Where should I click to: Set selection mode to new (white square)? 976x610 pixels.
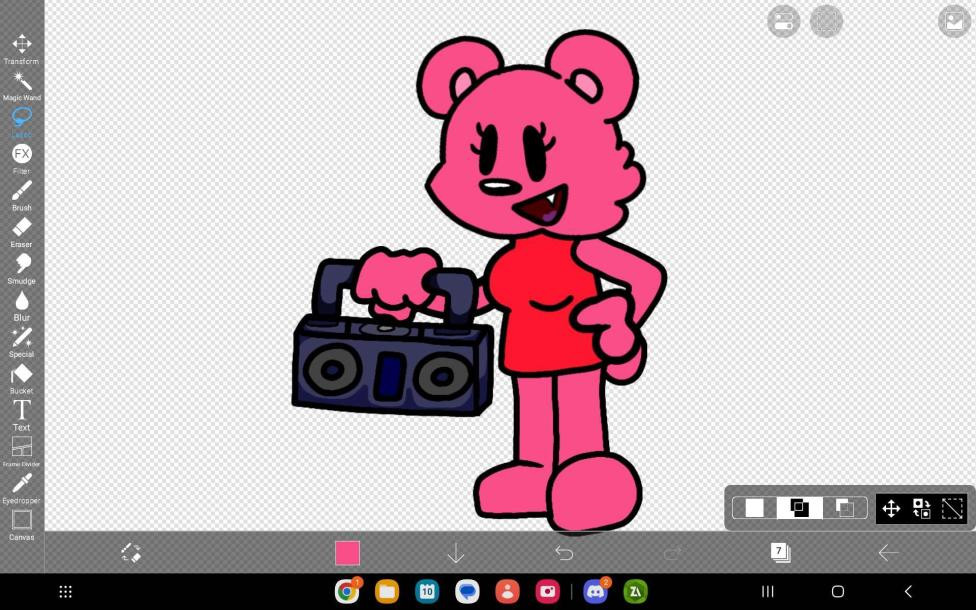coord(754,508)
